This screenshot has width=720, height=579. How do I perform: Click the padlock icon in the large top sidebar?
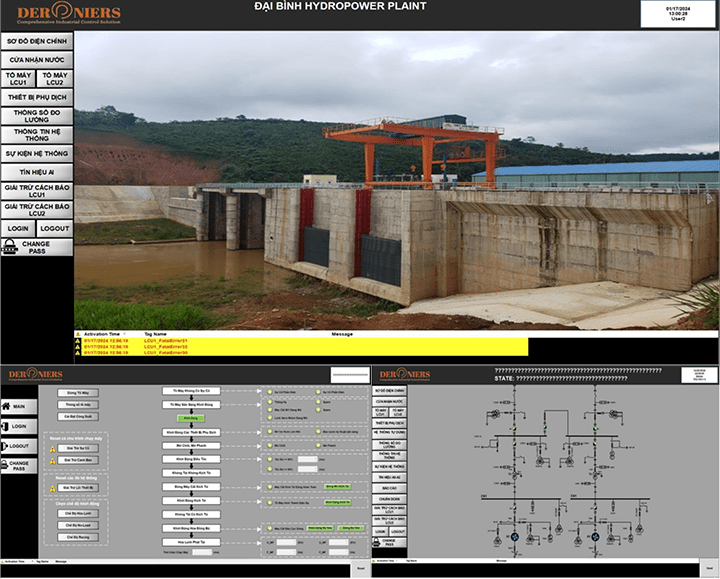pyautogui.click(x=10, y=246)
